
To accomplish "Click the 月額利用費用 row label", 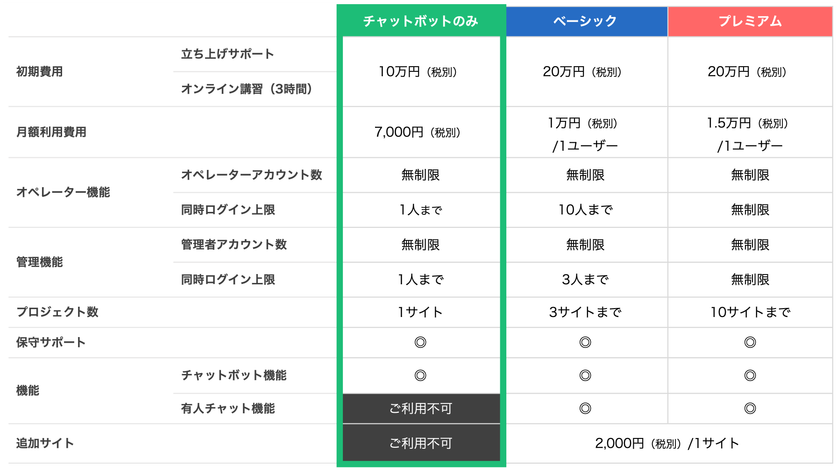I will pyautogui.click(x=51, y=132).
